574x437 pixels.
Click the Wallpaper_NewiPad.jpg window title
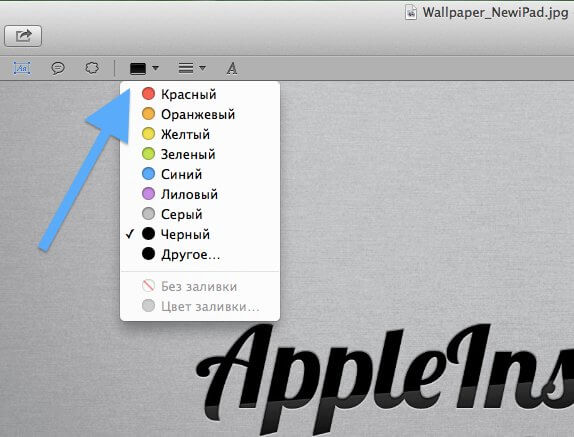[495, 13]
